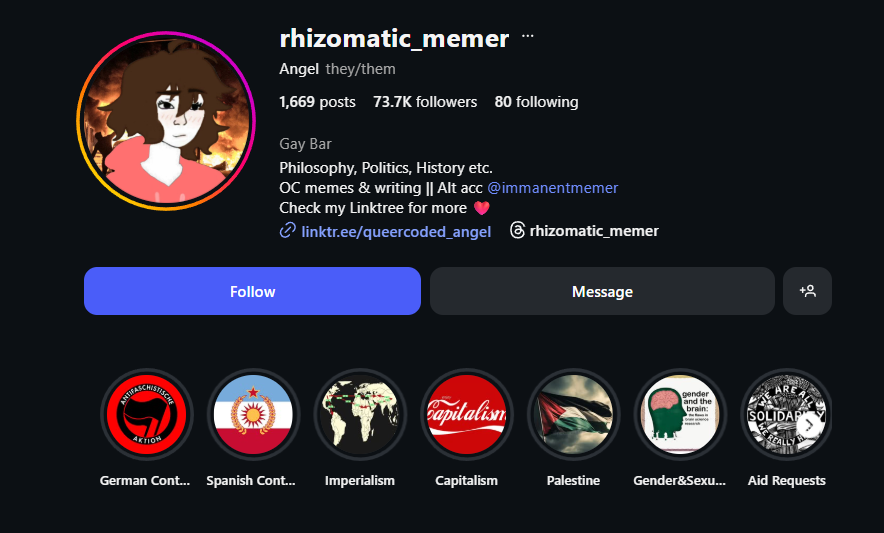Follow rhizomatic_memer
Screen dimensions: 884x533
[252, 291]
